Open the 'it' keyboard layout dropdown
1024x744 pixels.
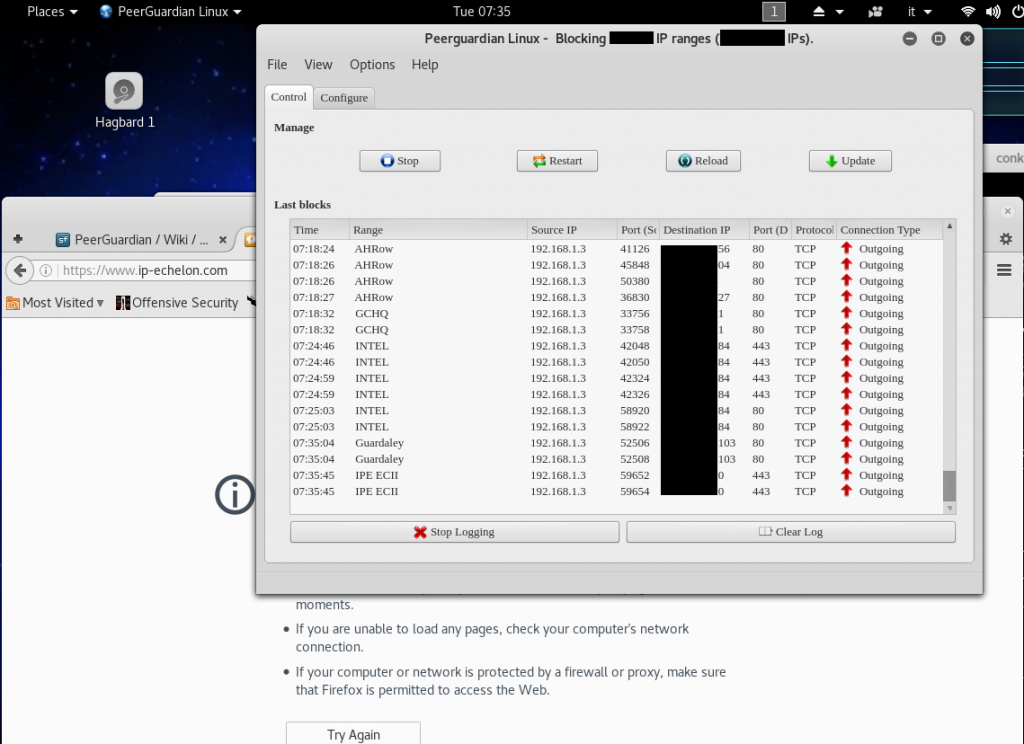(x=919, y=12)
